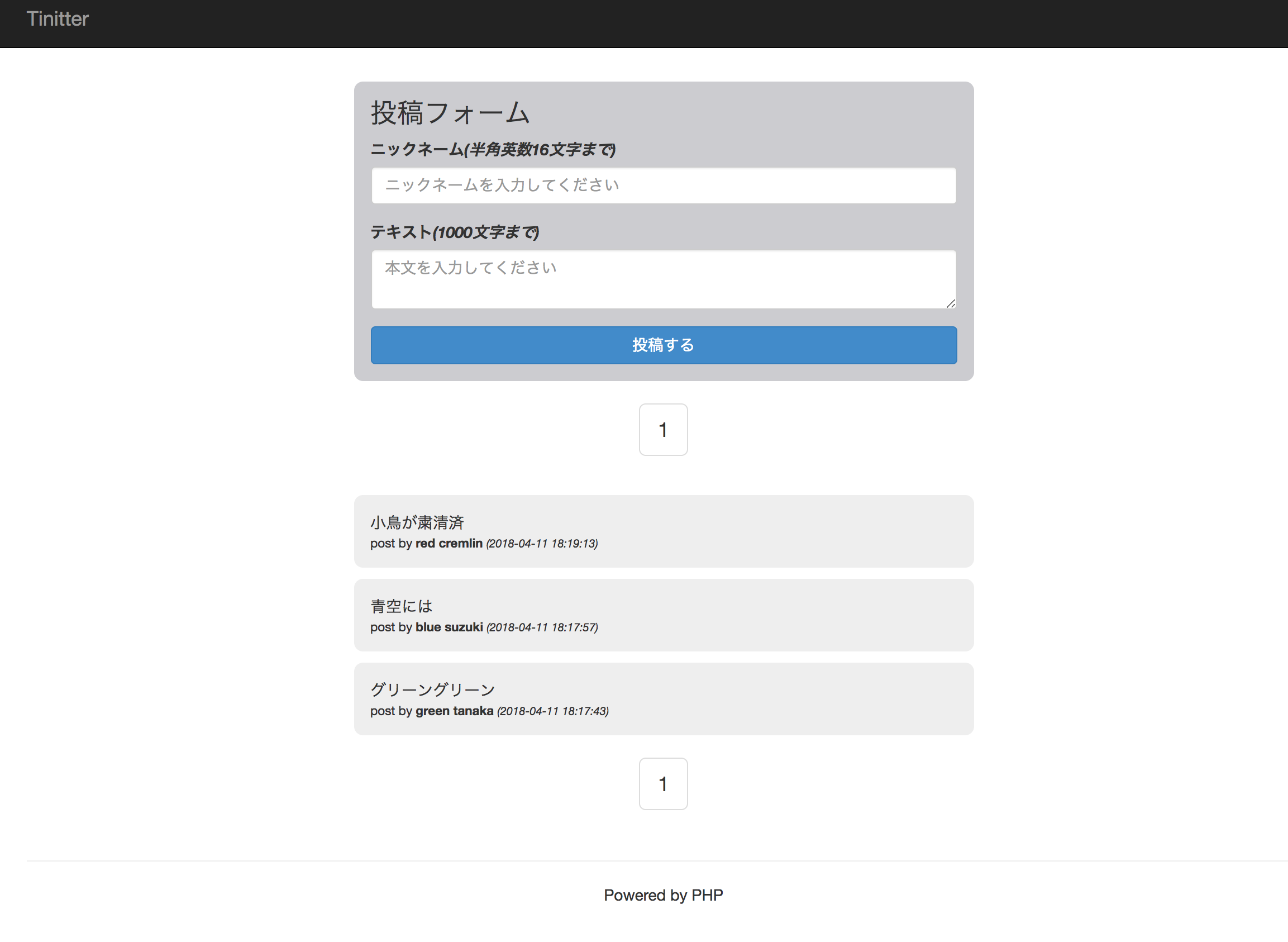Select timestamp 2018-04-11 18:17:43
Viewport: 1288px width, 942px height.
(x=553, y=711)
